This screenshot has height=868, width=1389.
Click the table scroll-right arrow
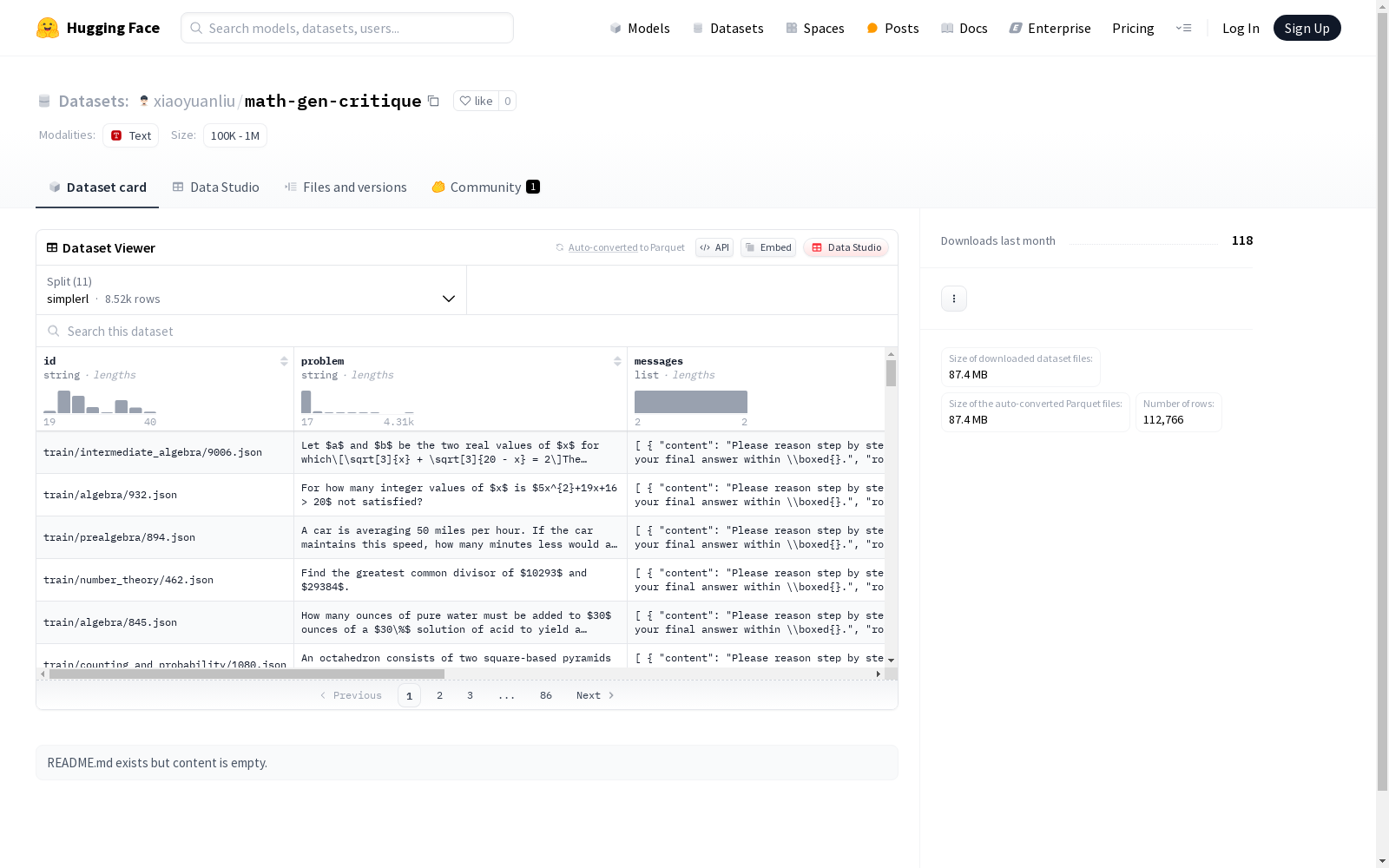coord(879,674)
